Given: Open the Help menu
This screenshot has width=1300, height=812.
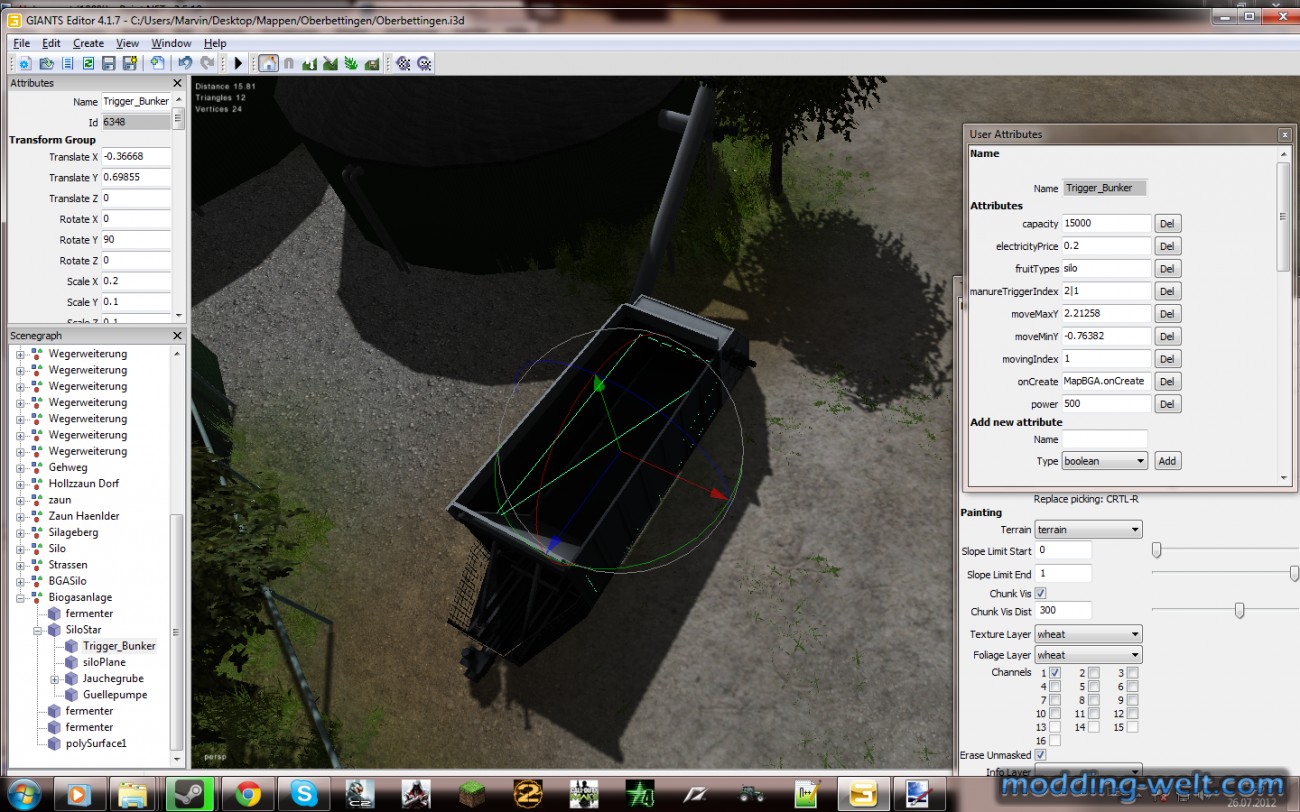Looking at the screenshot, I should click(x=215, y=43).
